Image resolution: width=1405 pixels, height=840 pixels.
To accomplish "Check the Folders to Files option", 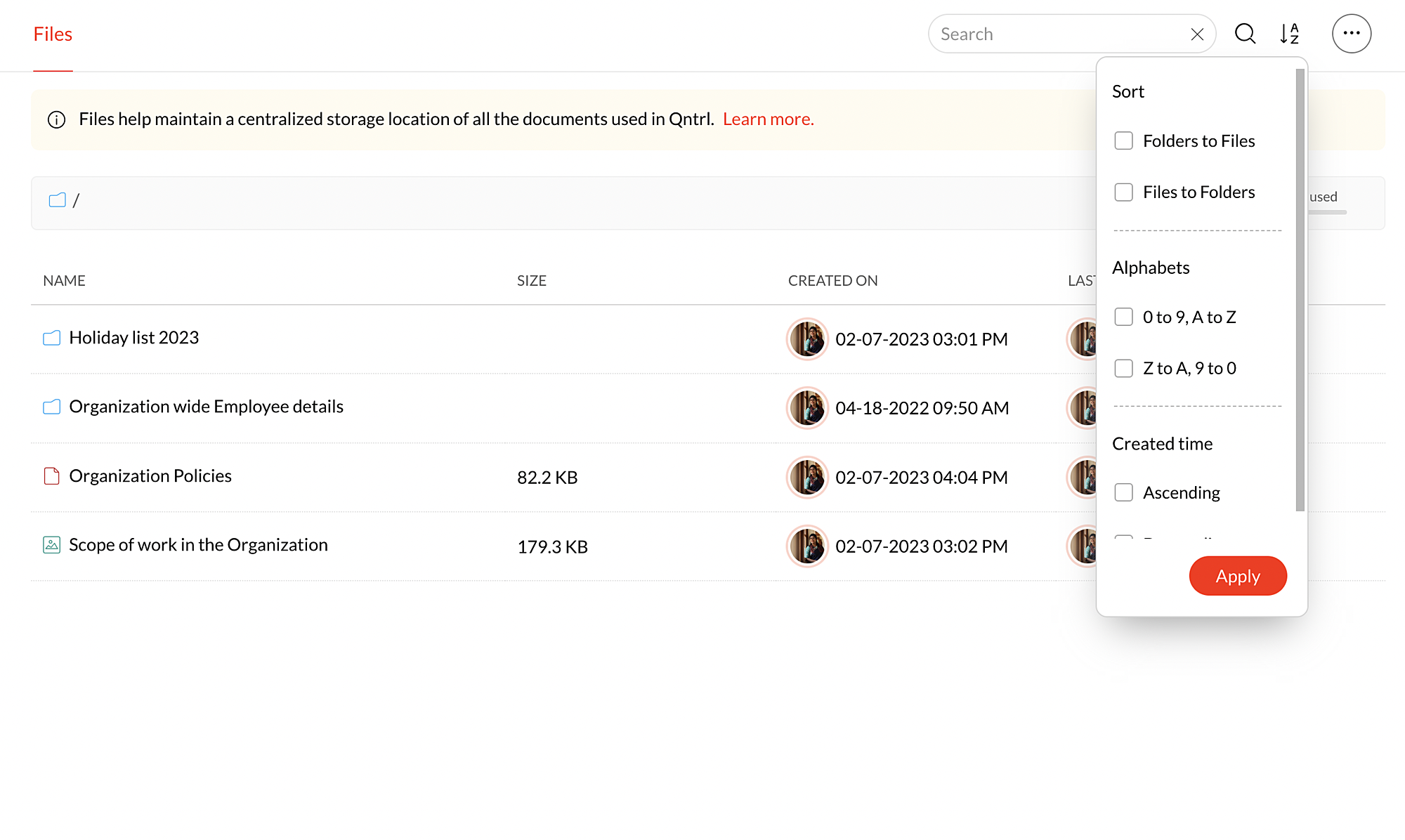I will tap(1123, 141).
